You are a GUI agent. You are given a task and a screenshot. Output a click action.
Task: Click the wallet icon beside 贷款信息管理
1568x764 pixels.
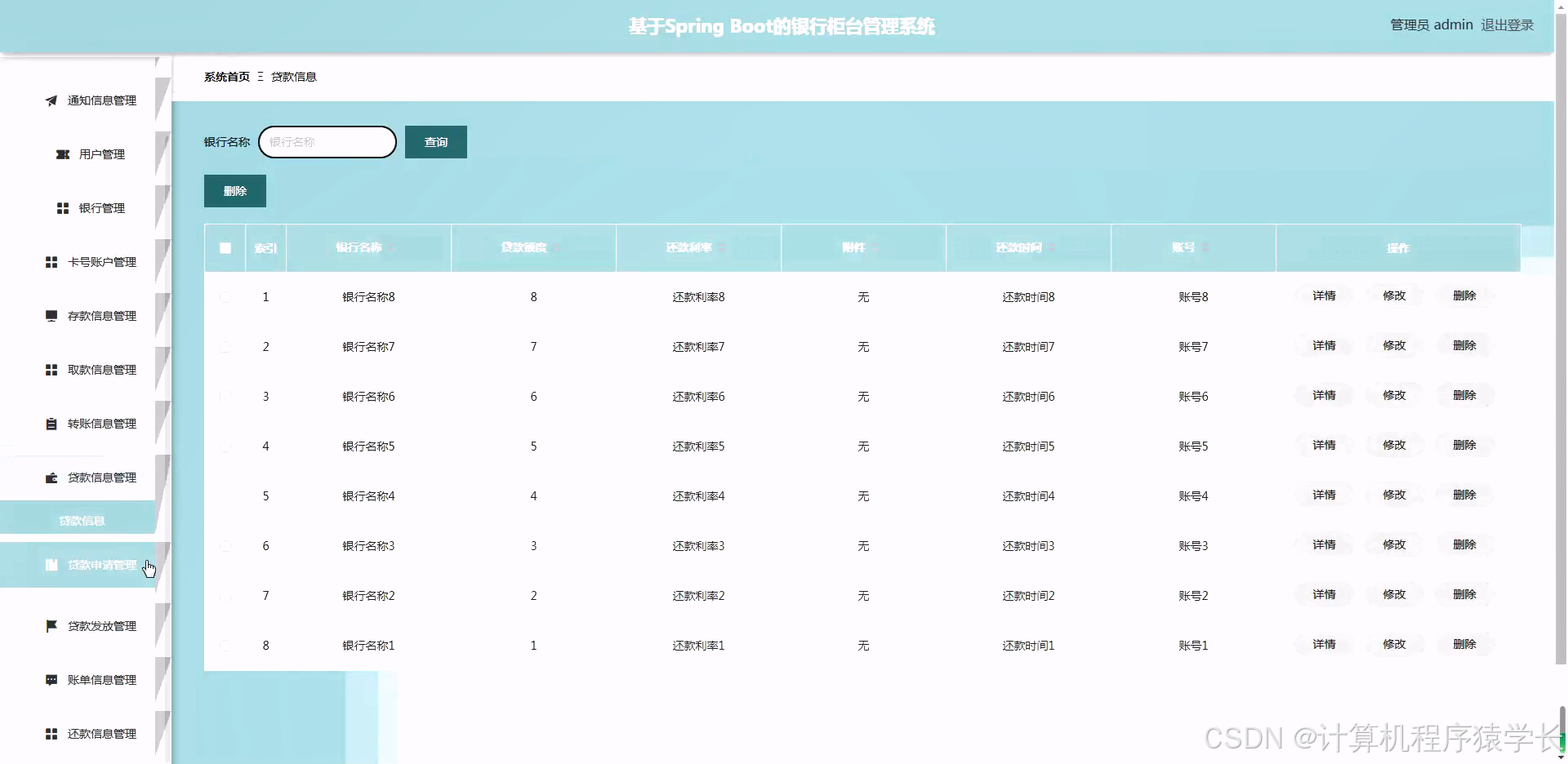coord(51,477)
